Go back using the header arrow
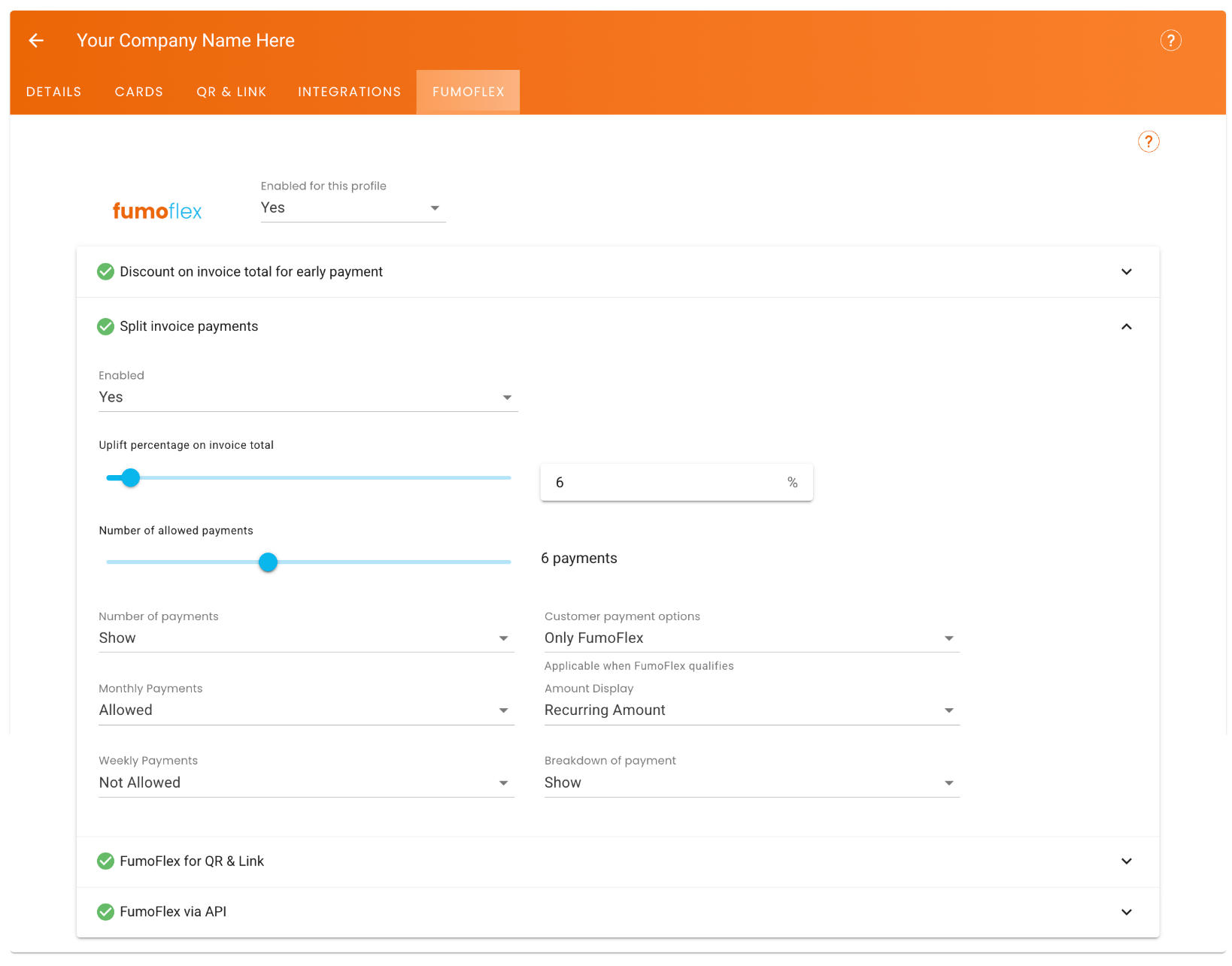1232x966 pixels. [36, 41]
